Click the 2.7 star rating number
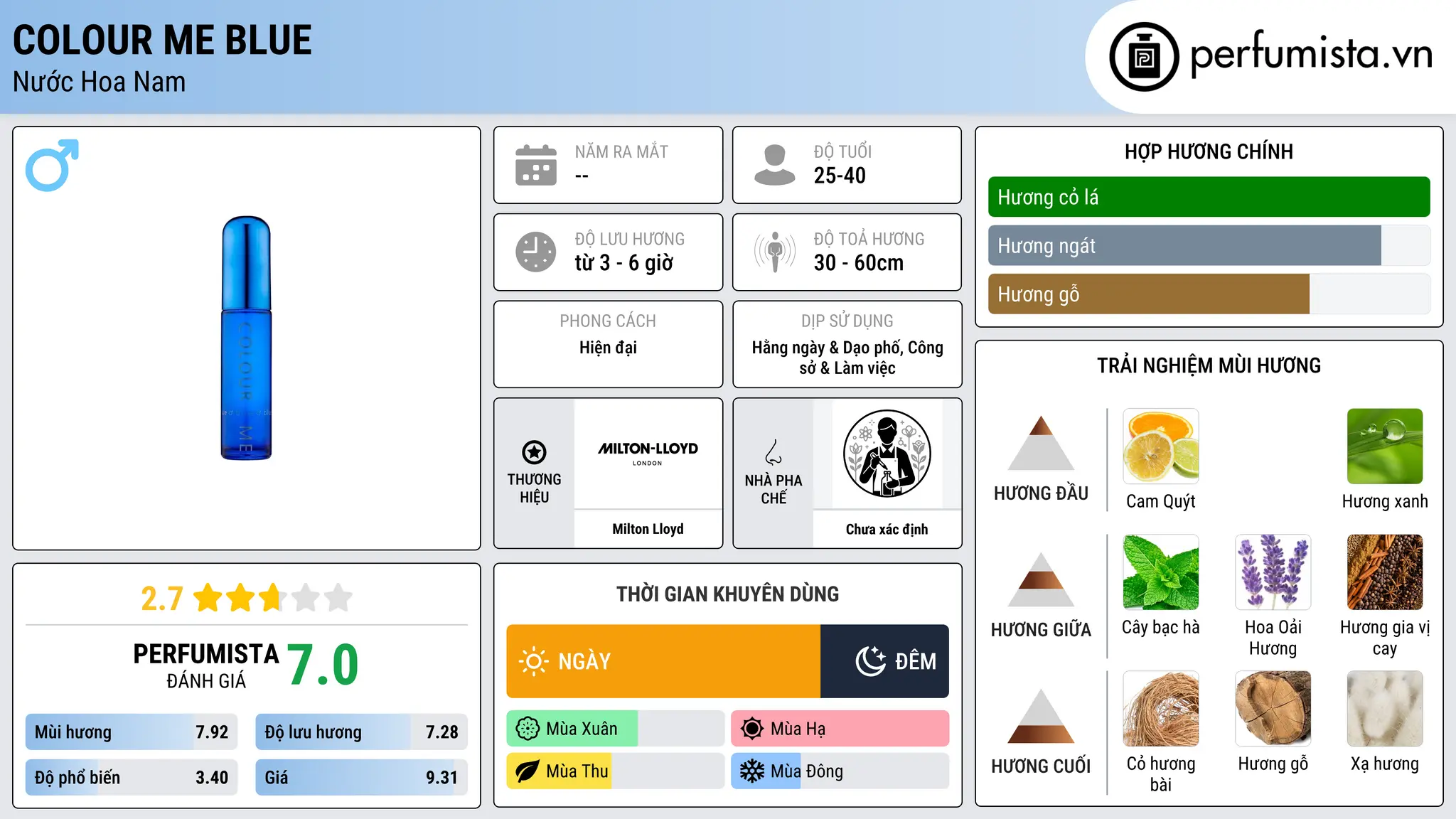 tap(162, 599)
